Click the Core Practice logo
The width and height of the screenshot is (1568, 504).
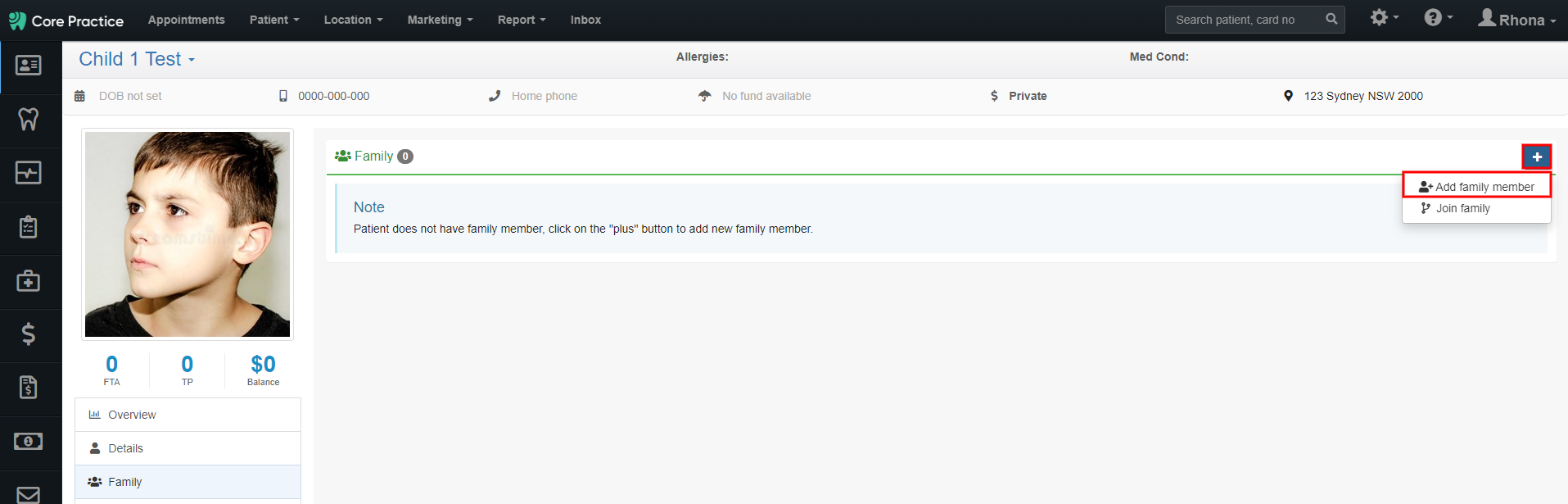pyautogui.click(x=66, y=20)
